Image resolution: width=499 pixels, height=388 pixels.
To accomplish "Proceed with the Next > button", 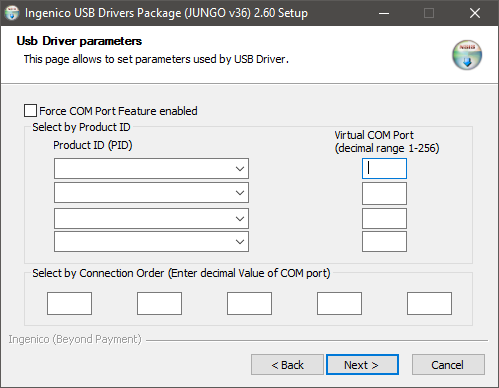I will pos(362,365).
